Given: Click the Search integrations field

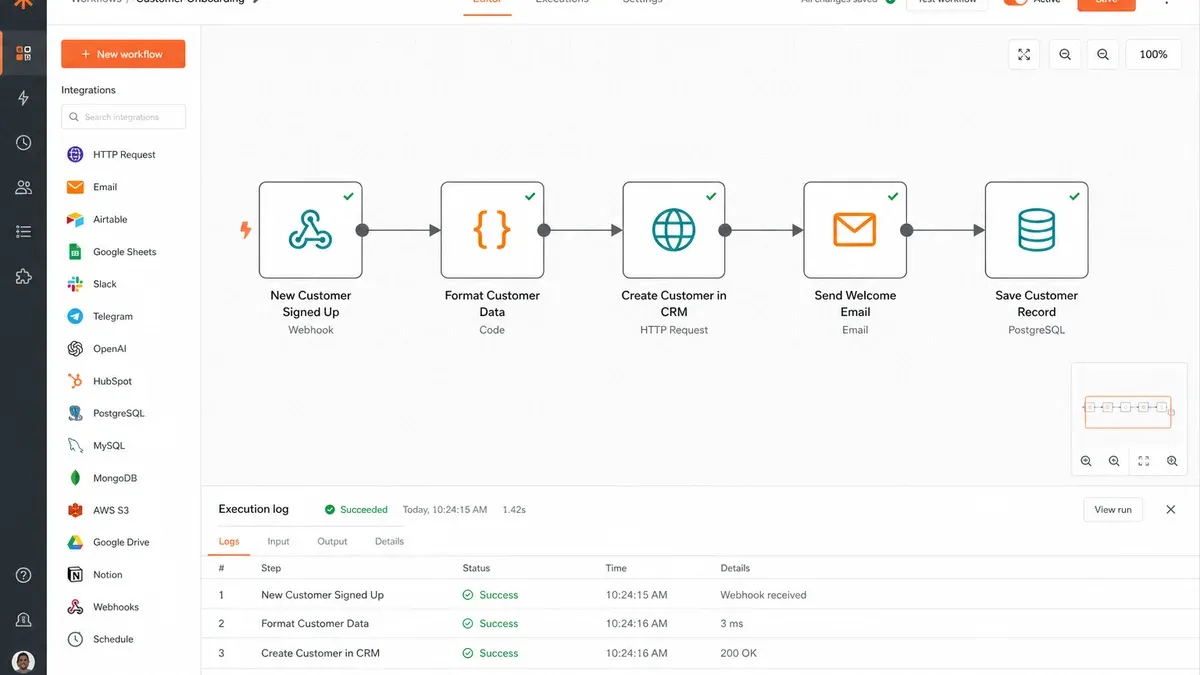Looking at the screenshot, I should (123, 117).
